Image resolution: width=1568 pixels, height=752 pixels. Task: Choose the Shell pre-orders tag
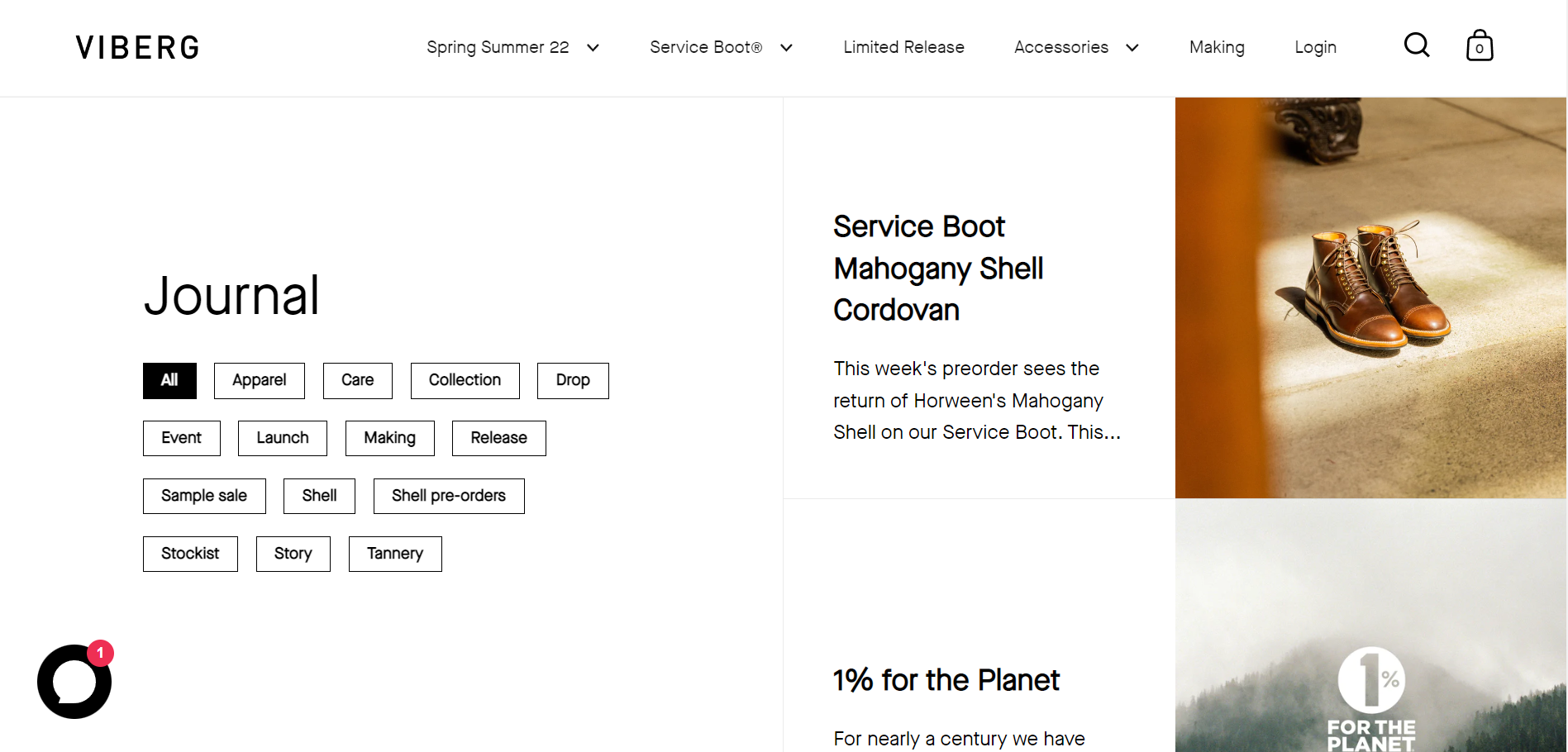(449, 496)
